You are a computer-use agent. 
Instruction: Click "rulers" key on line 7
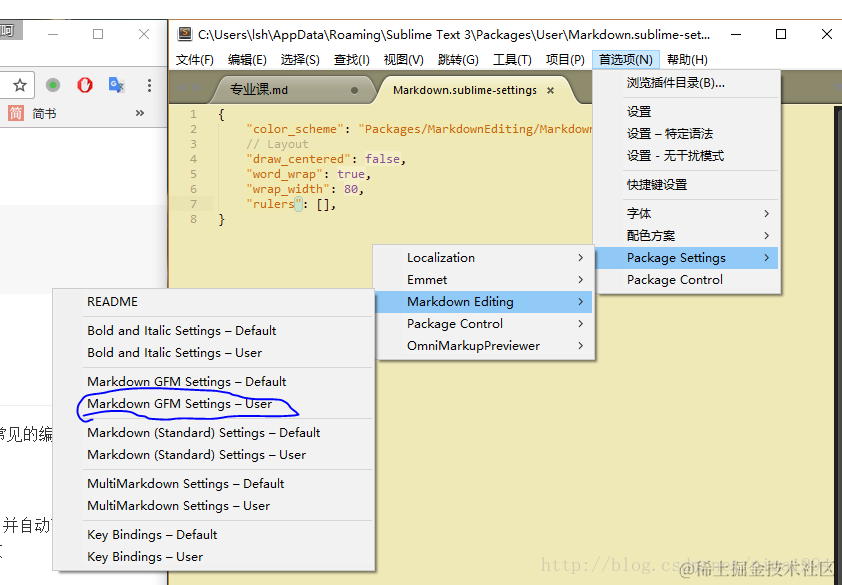[x=274, y=204]
